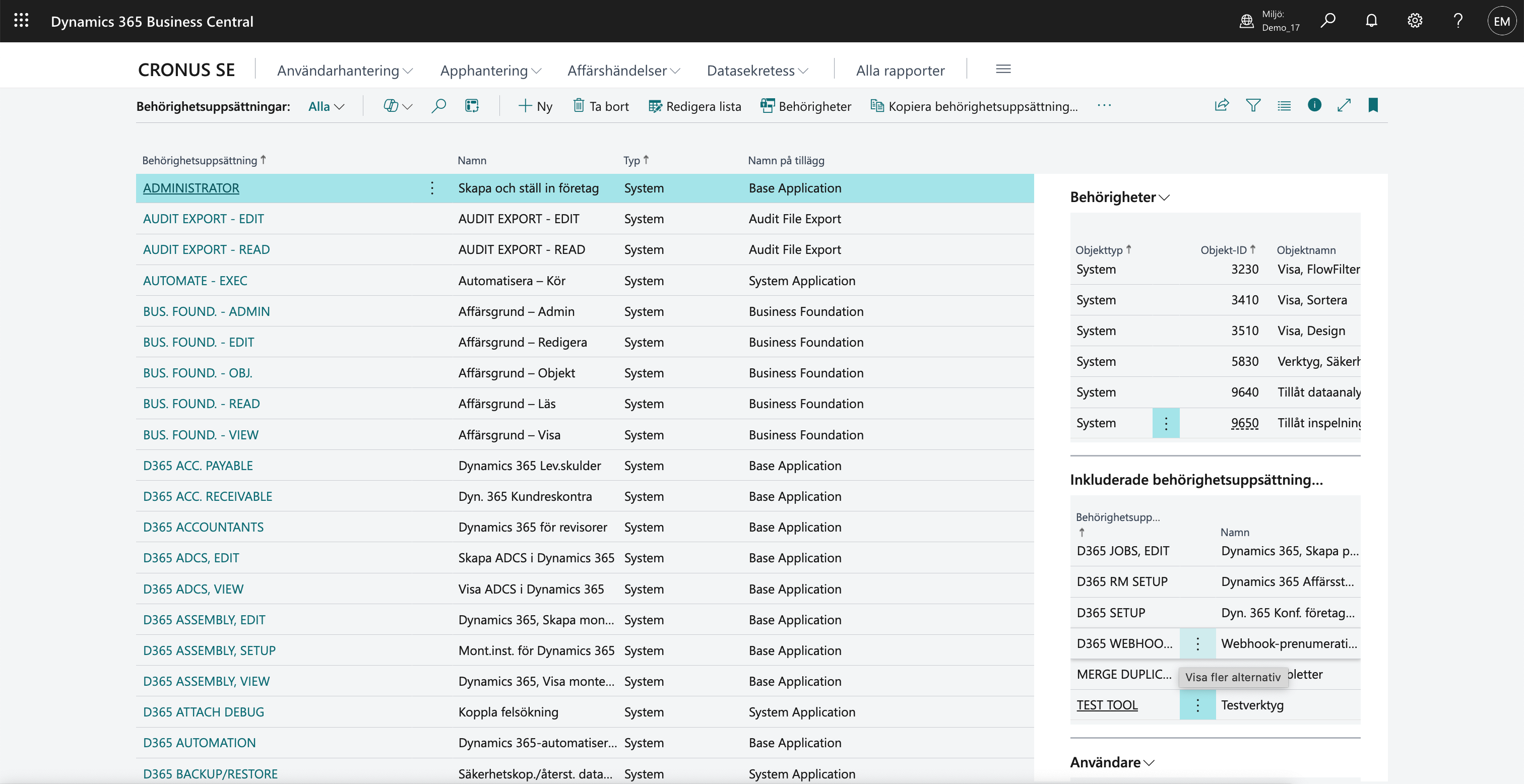Viewport: 1524px width, 784px height.
Task: Open the EM user account avatar
Action: tap(1501, 21)
